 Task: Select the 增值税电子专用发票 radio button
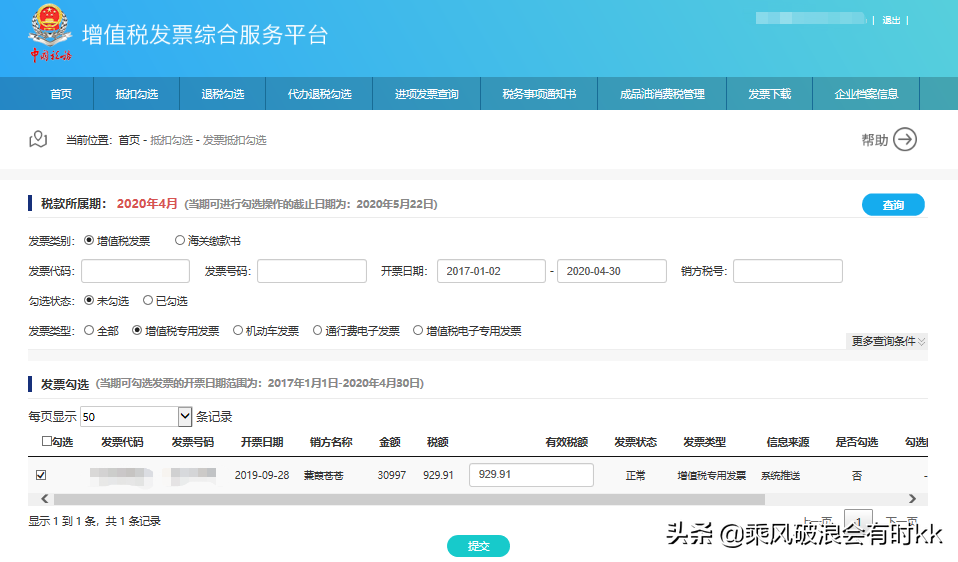click(418, 330)
